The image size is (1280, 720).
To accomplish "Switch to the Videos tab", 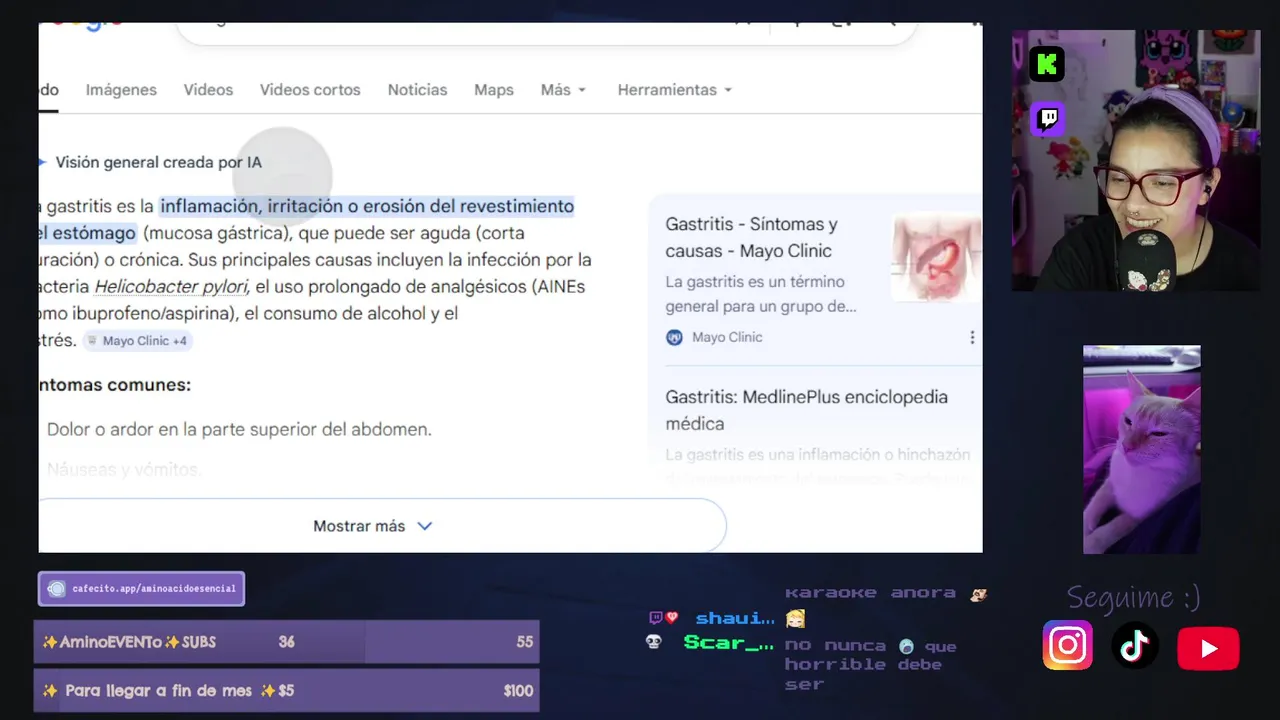I will click(x=208, y=90).
